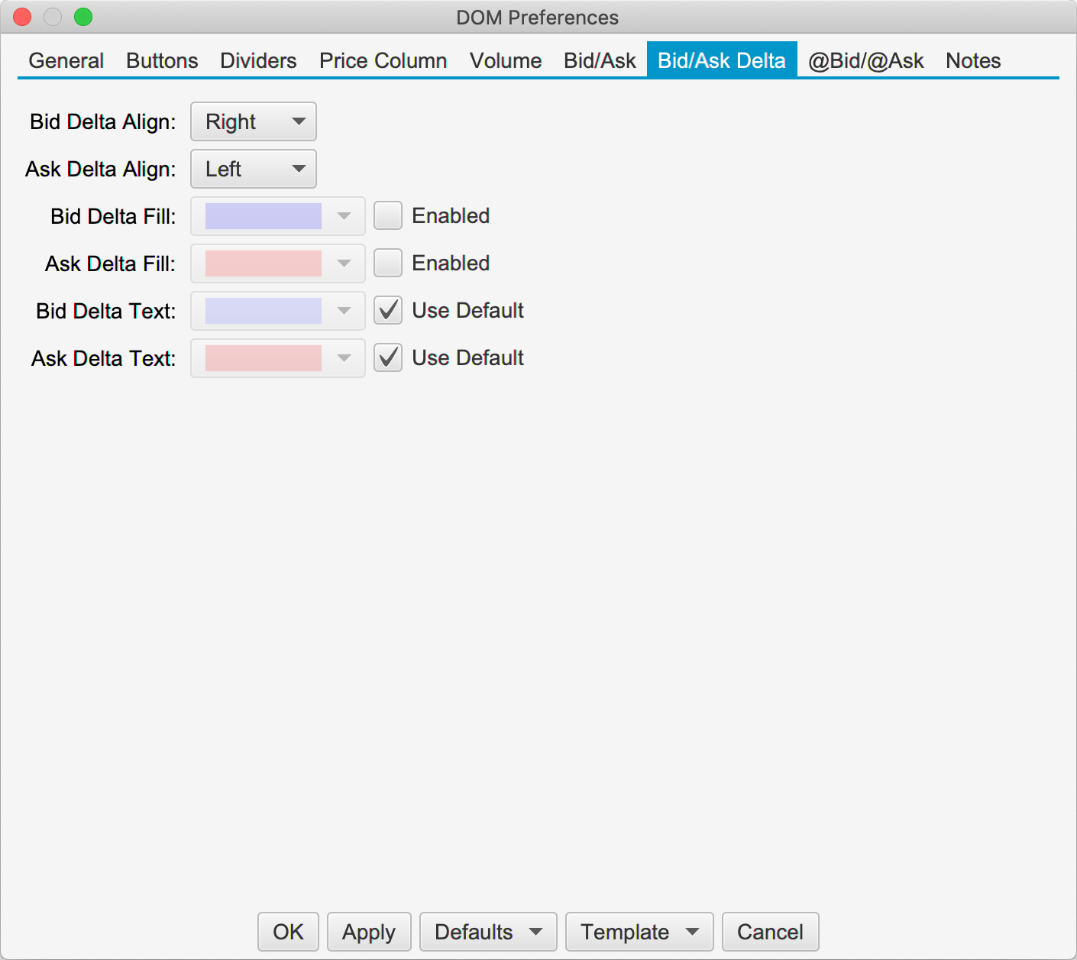This screenshot has width=1077, height=960.
Task: Select the Price Column tab
Action: [x=383, y=61]
